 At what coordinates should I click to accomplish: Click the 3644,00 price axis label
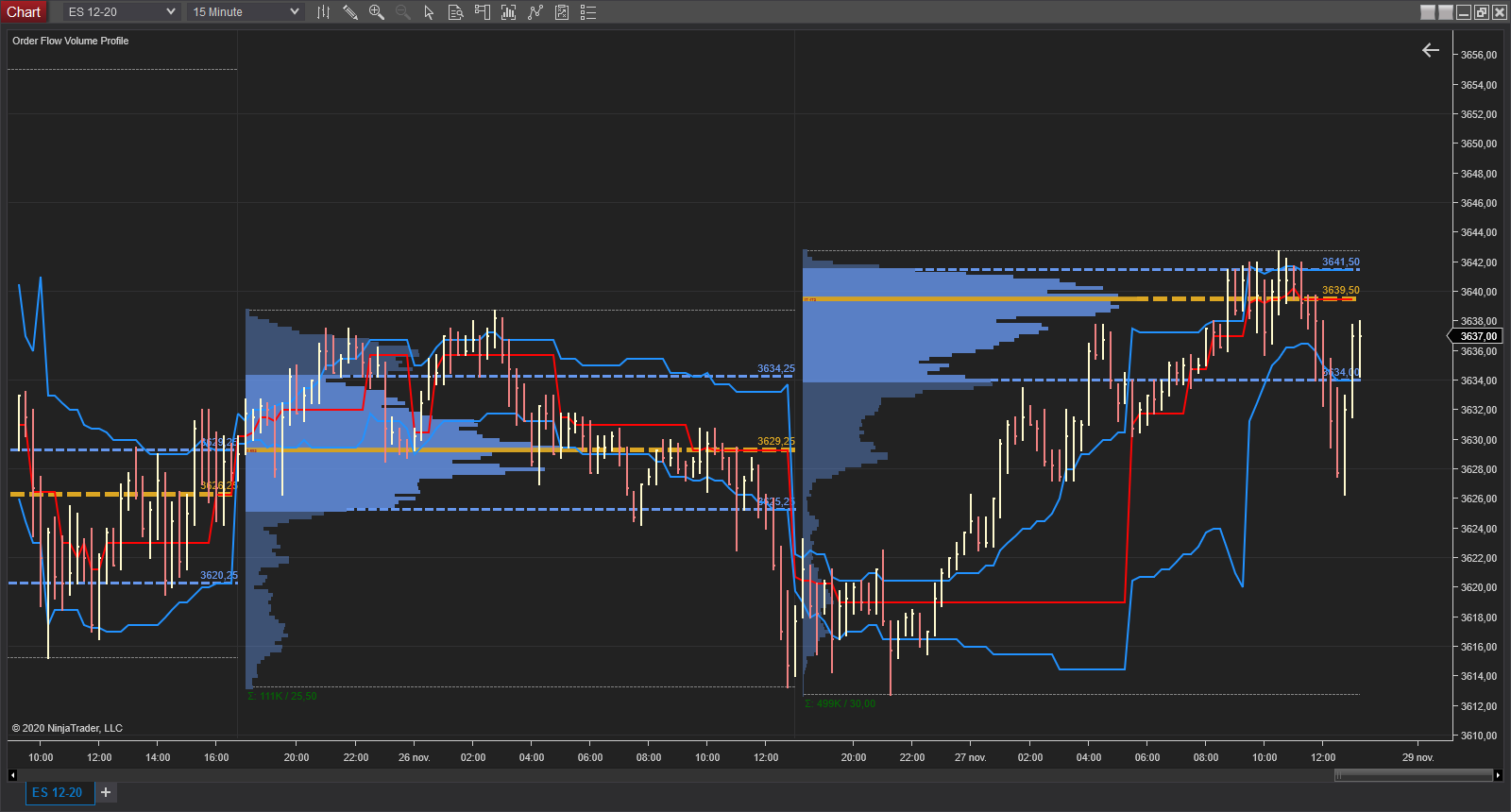[x=1479, y=232]
